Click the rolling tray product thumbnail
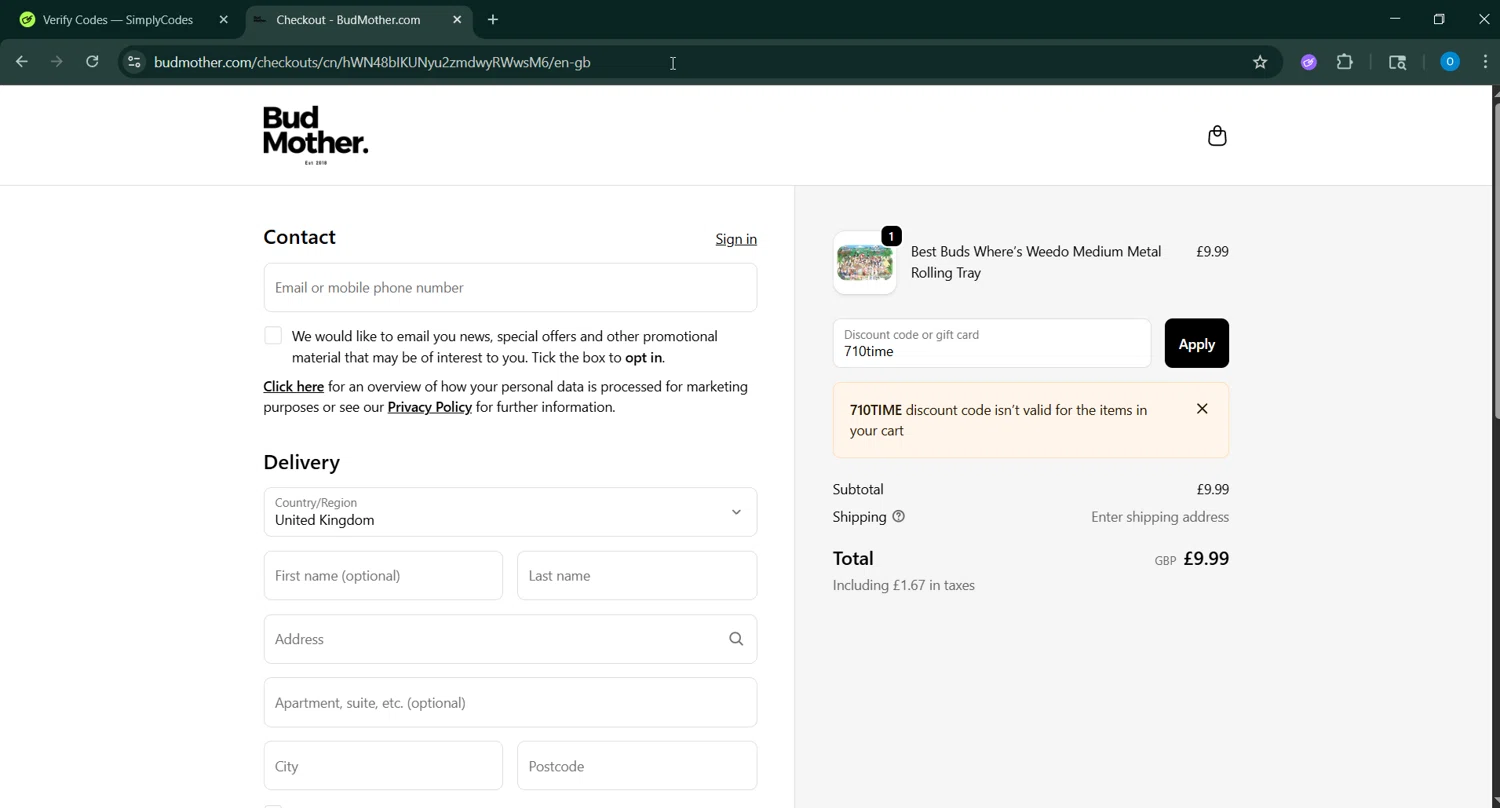The height and width of the screenshot is (808, 1500). pyautogui.click(x=865, y=263)
